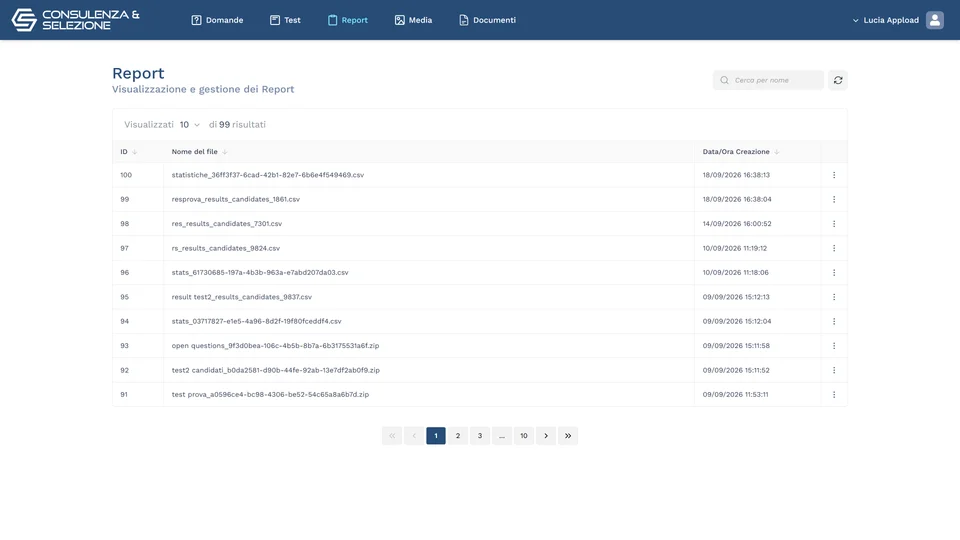Open actions menu for row ID 91
The width and height of the screenshot is (960, 540).
click(x=834, y=395)
